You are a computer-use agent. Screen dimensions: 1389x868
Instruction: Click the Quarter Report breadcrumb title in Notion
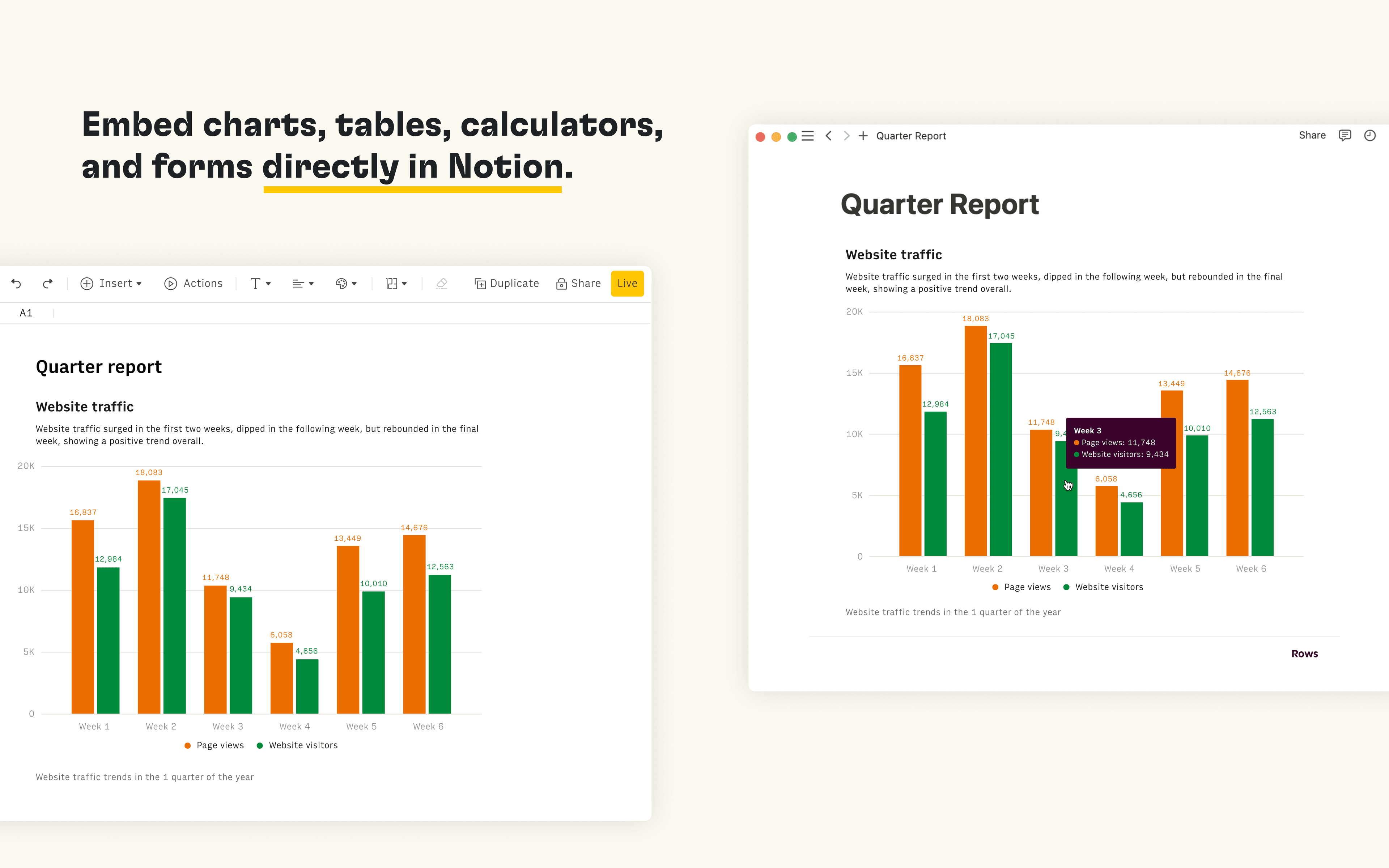911,136
